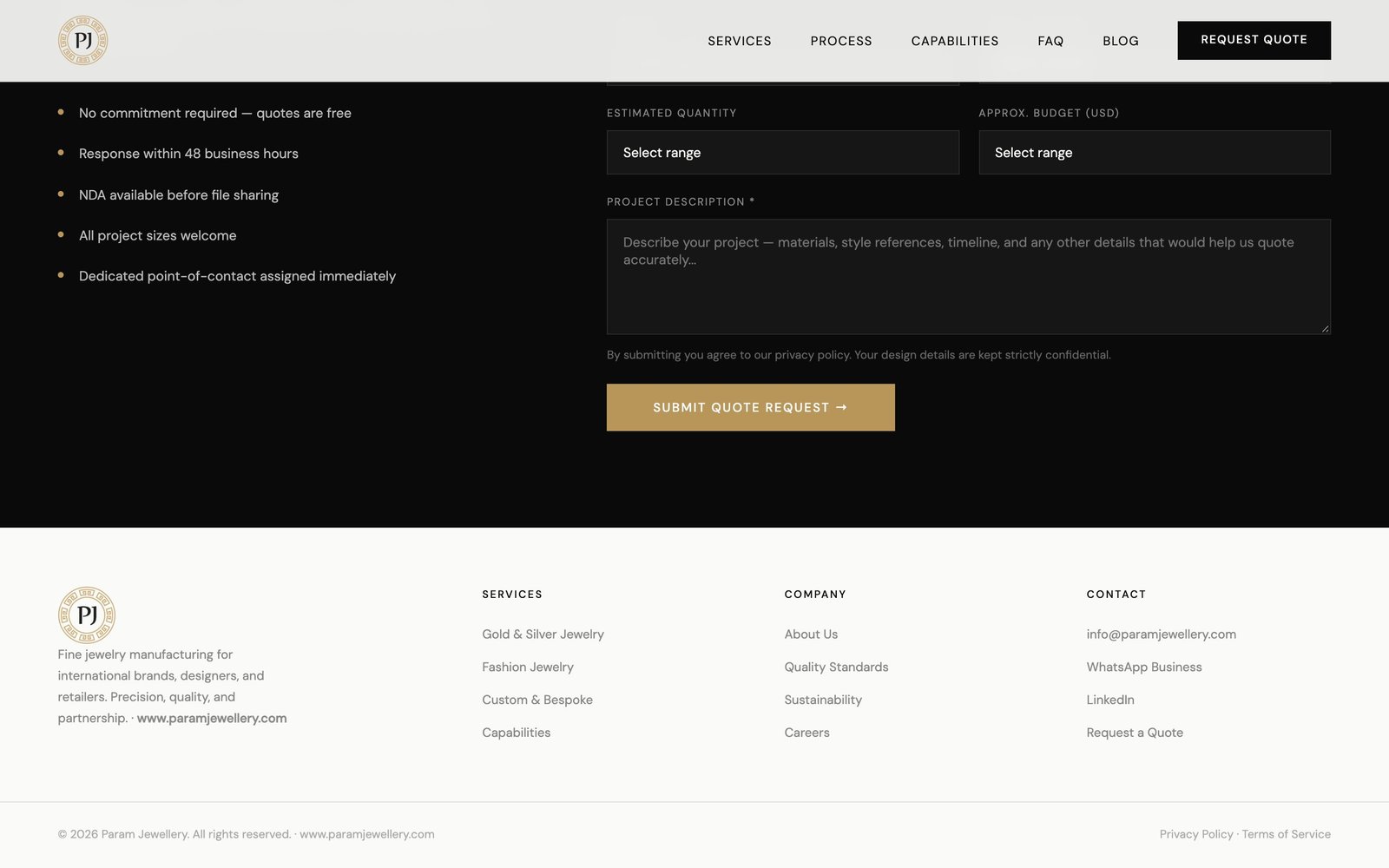Go to the Process nav item
The height and width of the screenshot is (868, 1389).
(x=841, y=41)
